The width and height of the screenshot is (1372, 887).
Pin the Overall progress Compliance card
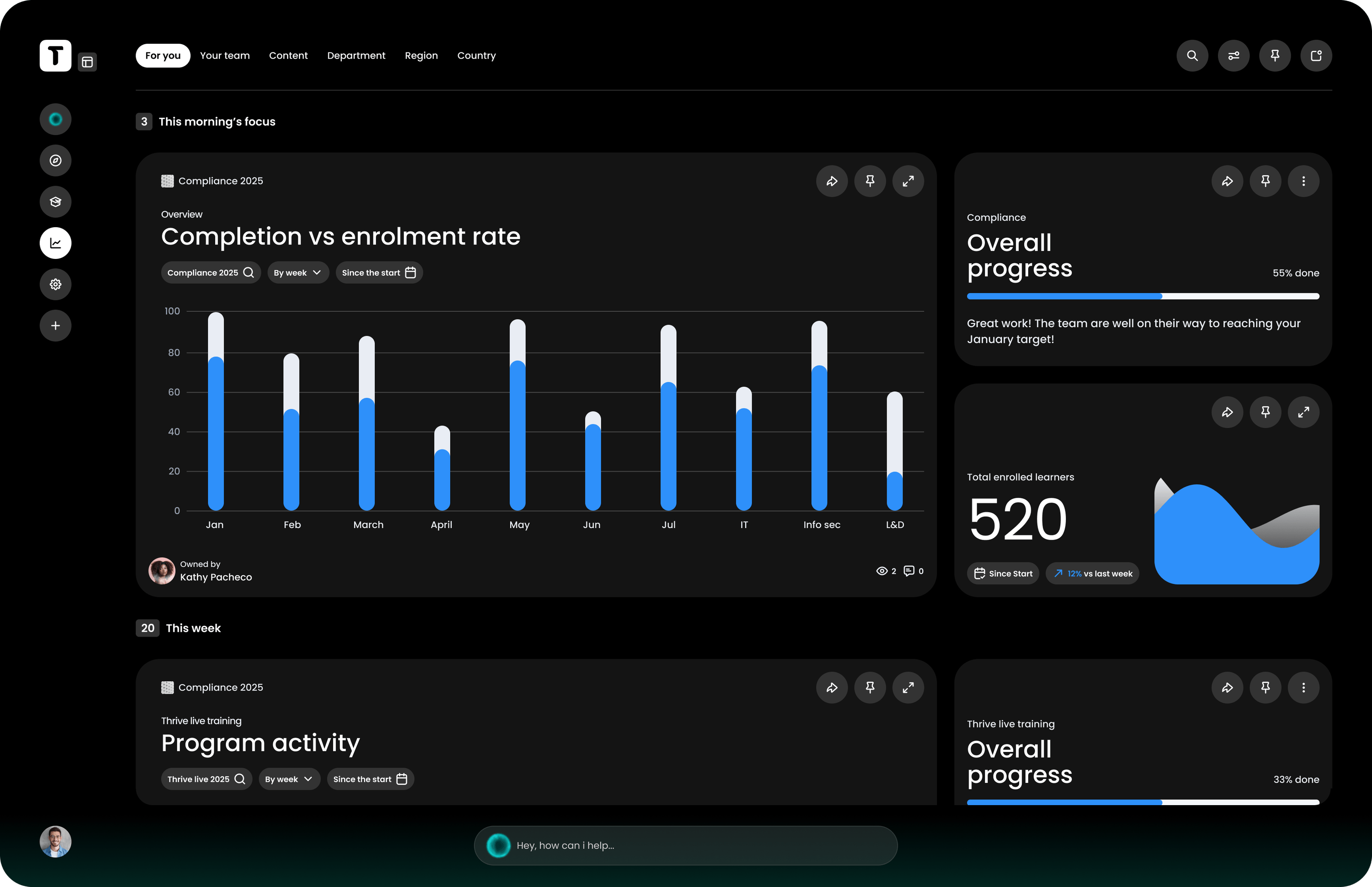[x=1265, y=181]
